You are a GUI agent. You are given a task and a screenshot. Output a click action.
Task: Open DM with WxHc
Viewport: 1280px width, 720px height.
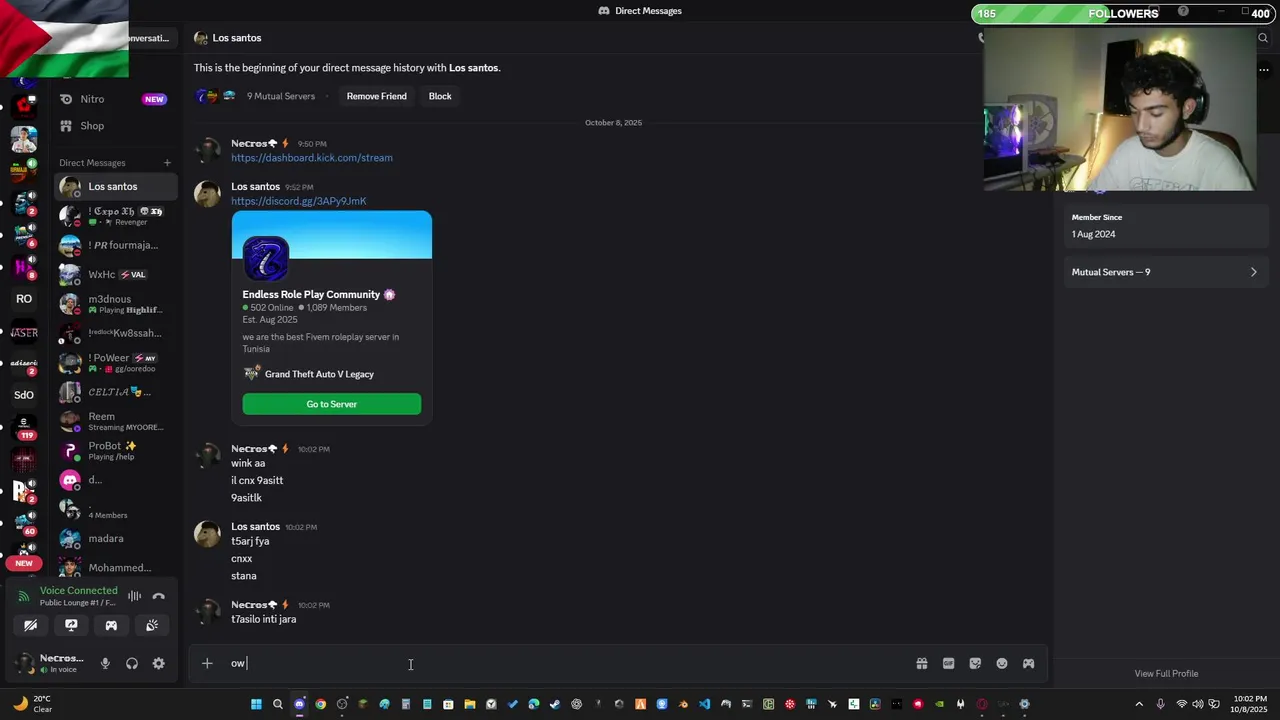tap(116, 274)
